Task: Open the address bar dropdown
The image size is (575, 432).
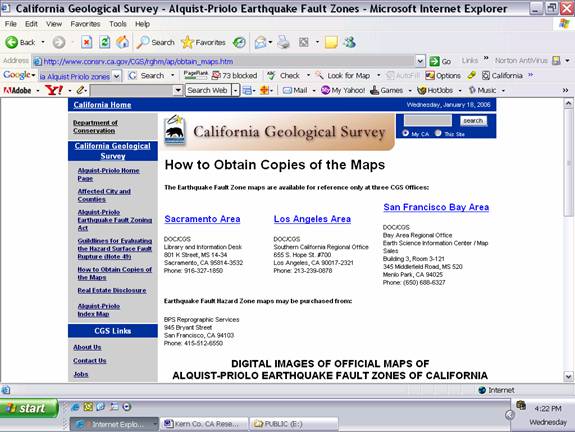Action: pyautogui.click(x=420, y=61)
